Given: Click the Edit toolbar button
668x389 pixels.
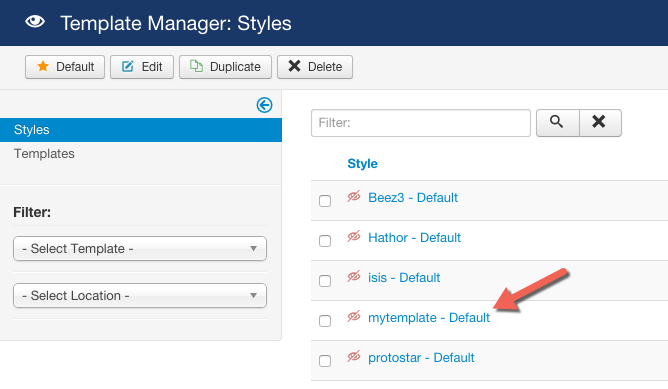Looking at the screenshot, I should pos(142,67).
